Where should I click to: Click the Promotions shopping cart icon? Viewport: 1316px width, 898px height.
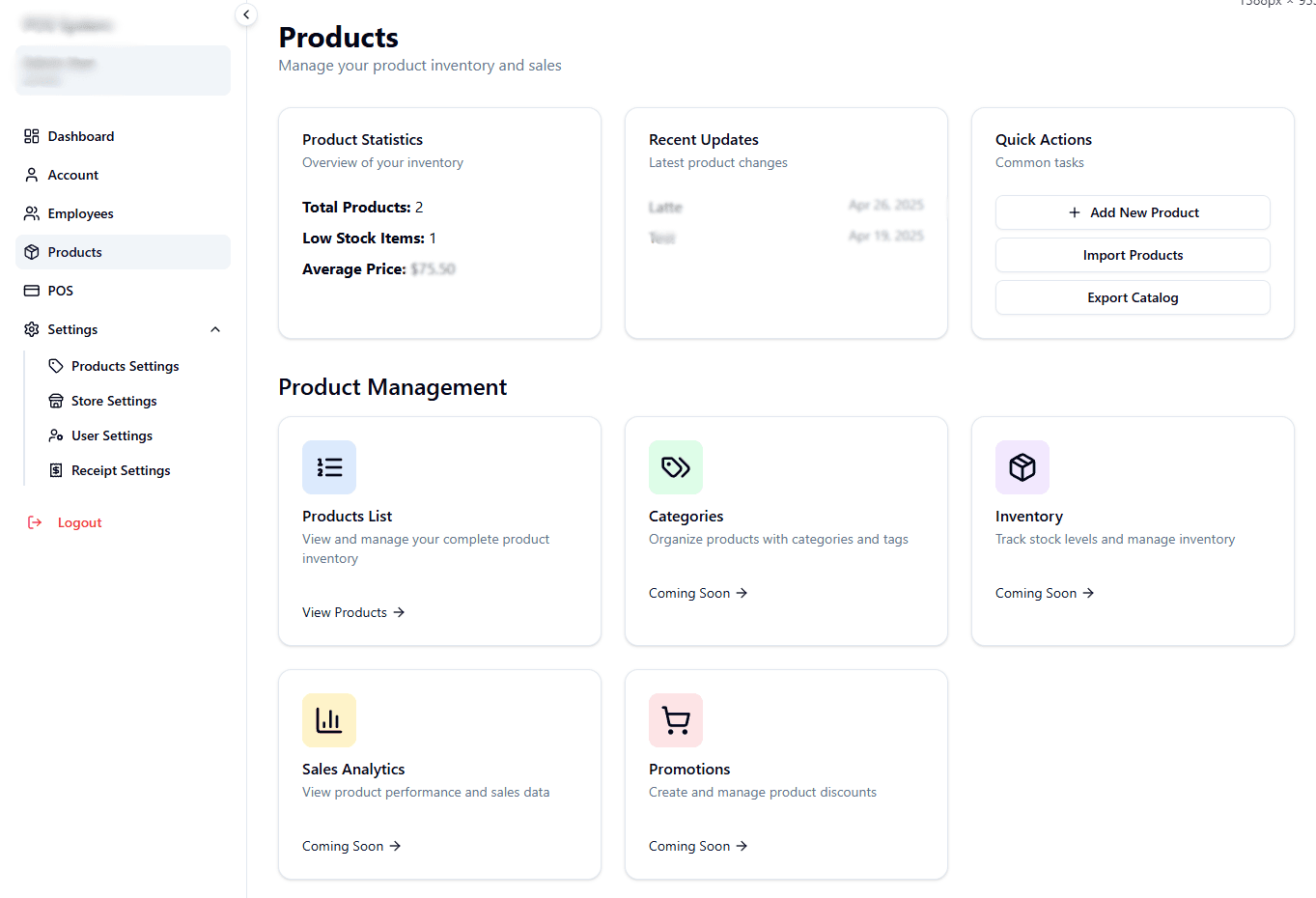[x=676, y=720]
